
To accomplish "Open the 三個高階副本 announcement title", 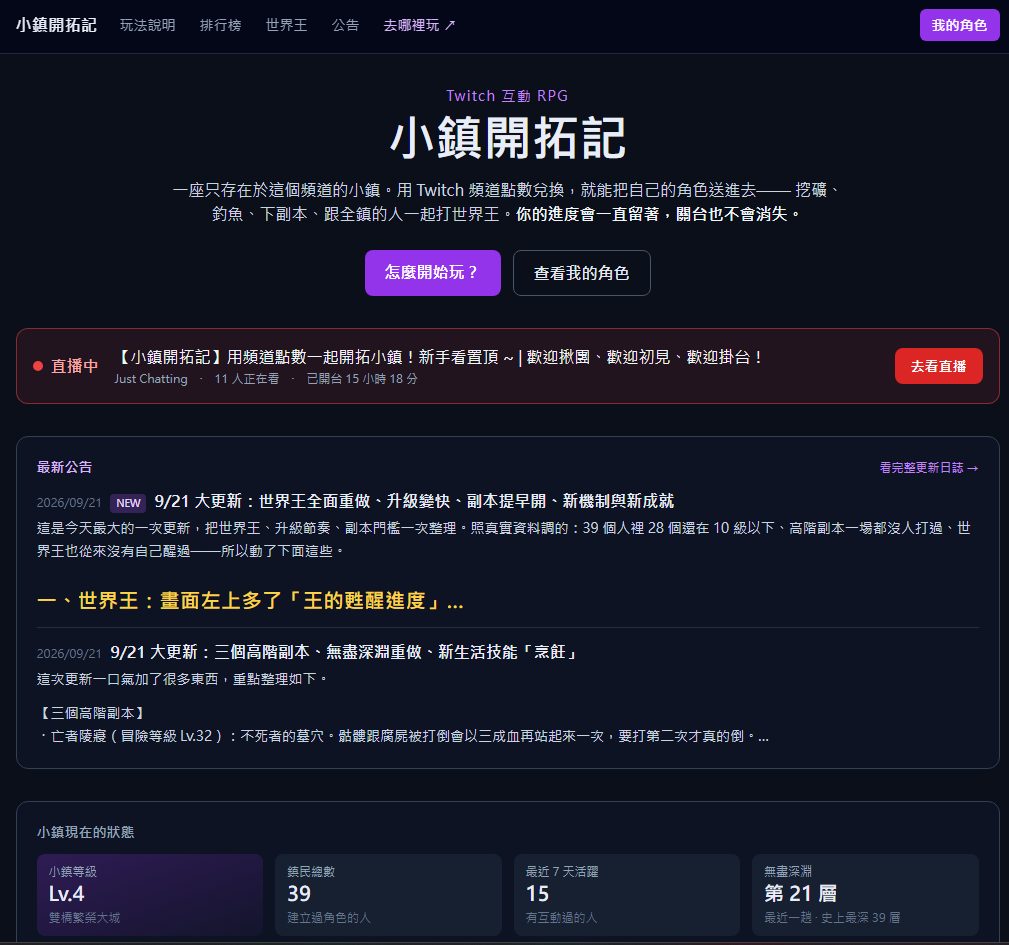I will point(344,652).
